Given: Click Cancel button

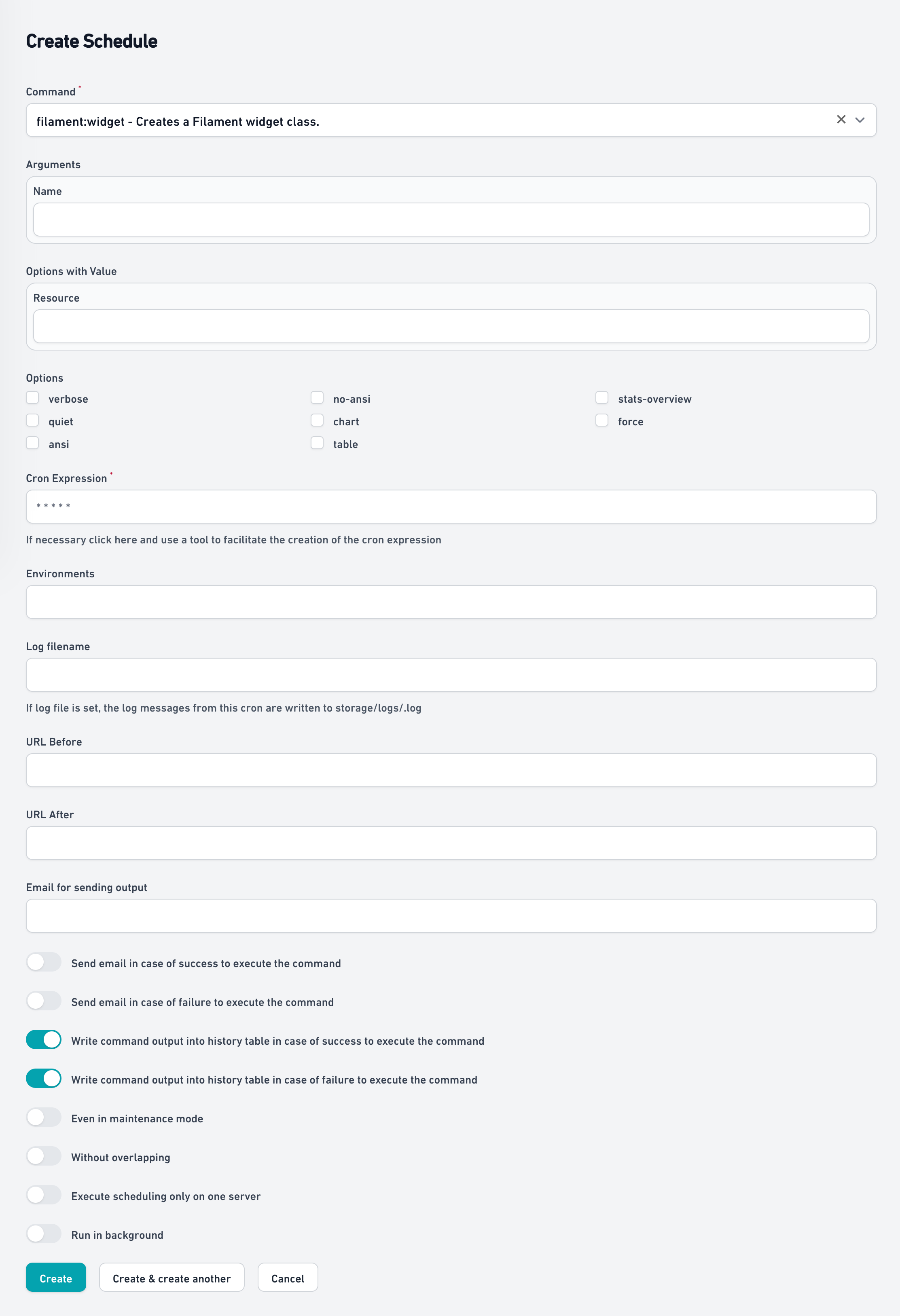Looking at the screenshot, I should [x=287, y=1278].
